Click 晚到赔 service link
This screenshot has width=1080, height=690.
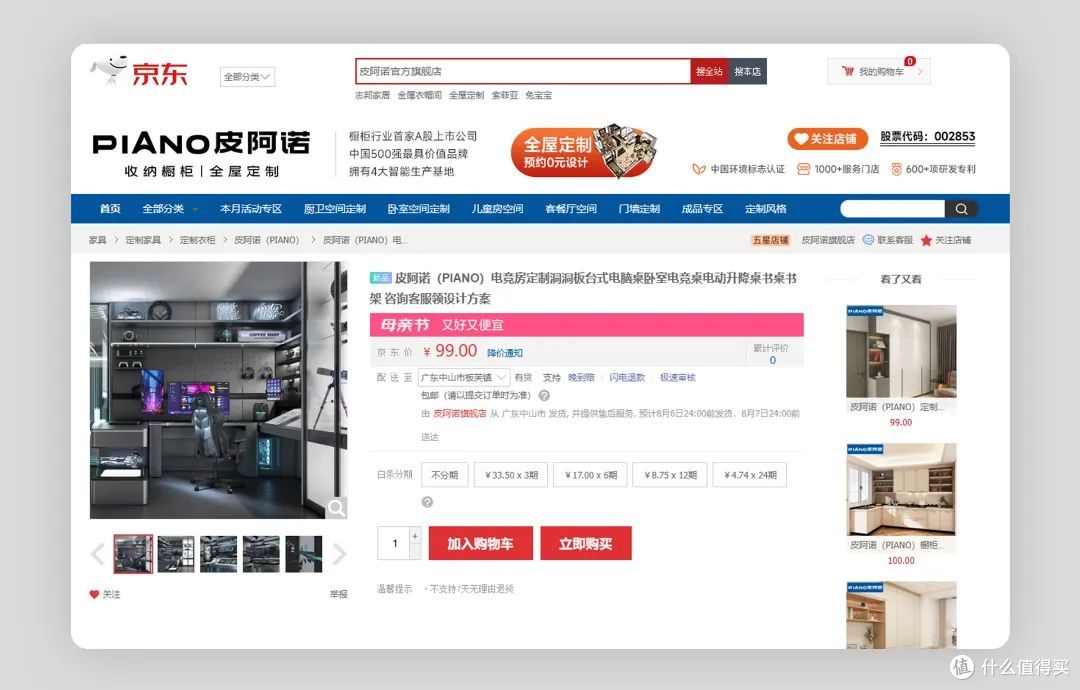click(x=581, y=377)
